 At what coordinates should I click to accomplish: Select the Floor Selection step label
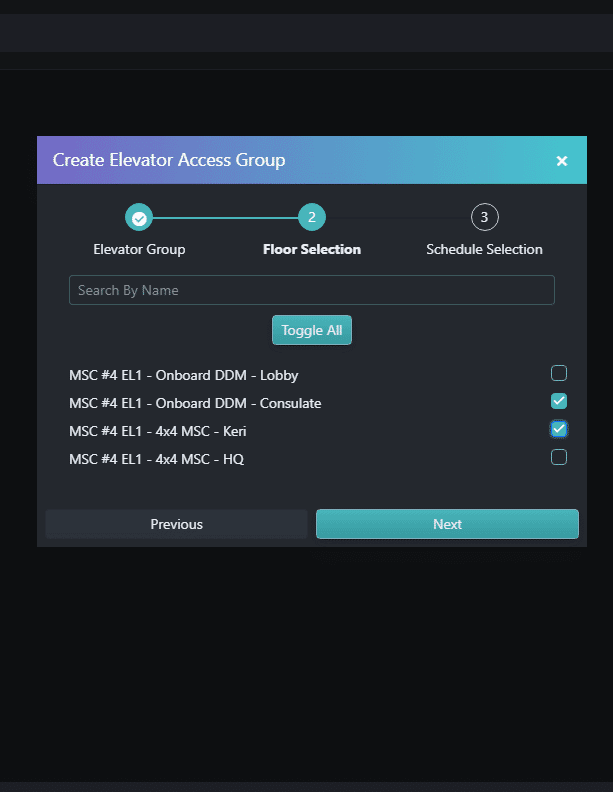pyautogui.click(x=312, y=249)
